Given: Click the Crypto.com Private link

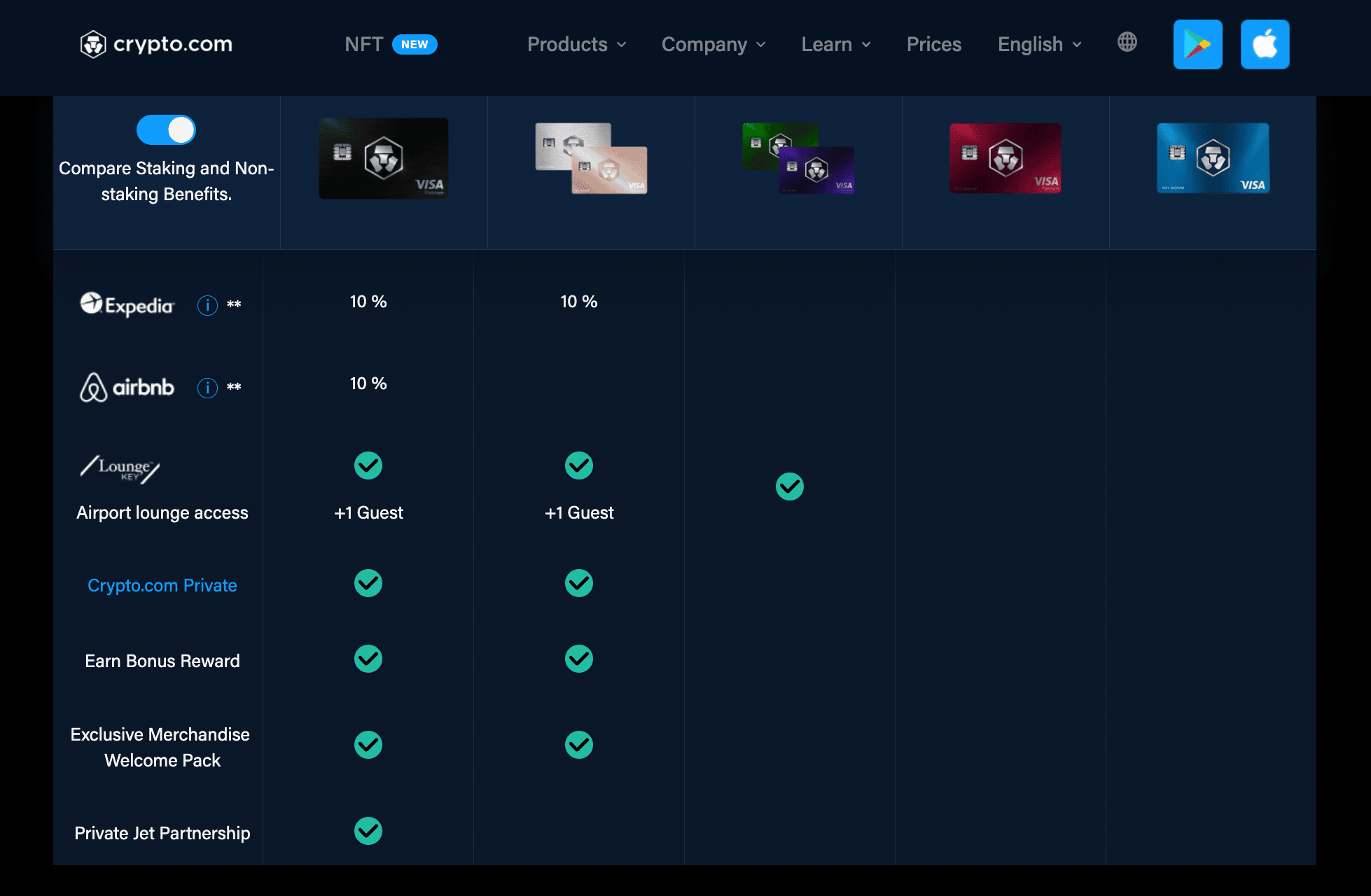Looking at the screenshot, I should click(x=163, y=586).
